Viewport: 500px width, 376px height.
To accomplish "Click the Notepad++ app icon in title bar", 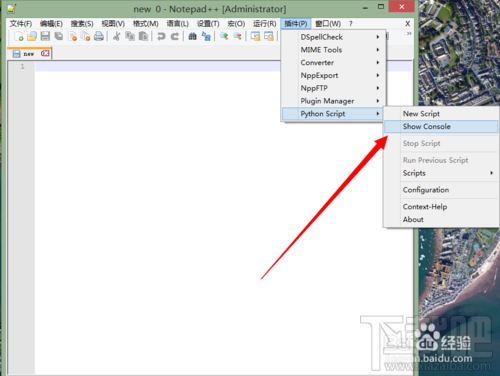I will (x=12, y=8).
